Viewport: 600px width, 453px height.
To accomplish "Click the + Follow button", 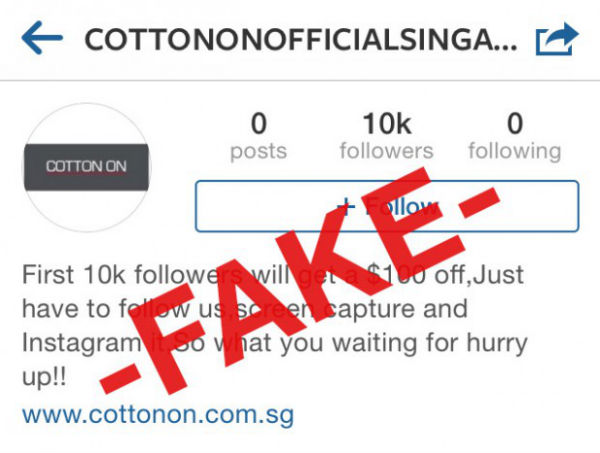I will pyautogui.click(x=387, y=206).
